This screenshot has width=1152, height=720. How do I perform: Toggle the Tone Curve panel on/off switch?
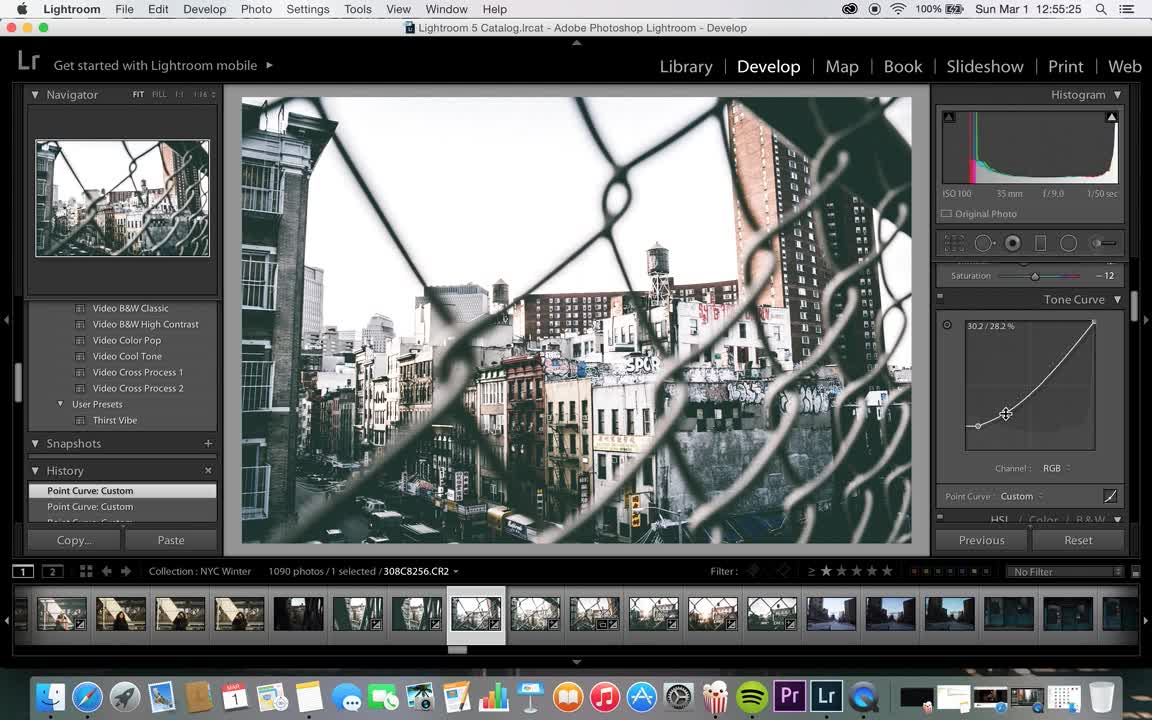(940, 297)
